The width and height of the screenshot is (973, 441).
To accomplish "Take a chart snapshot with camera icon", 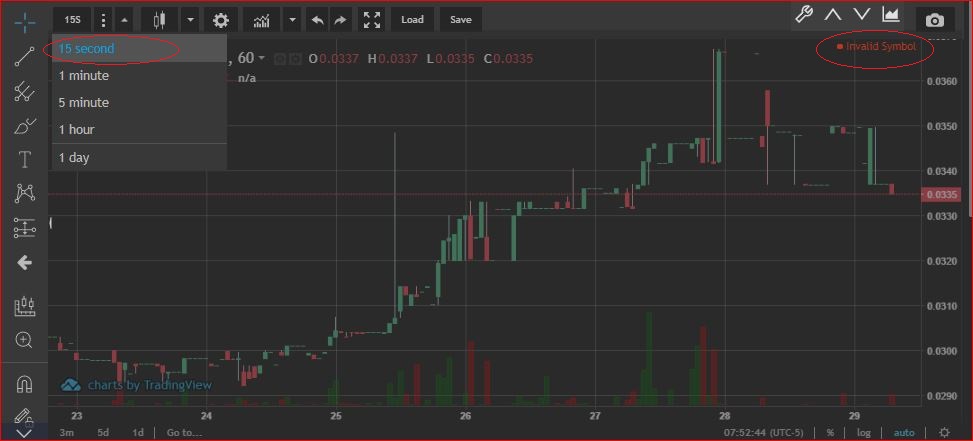I will click(935, 20).
